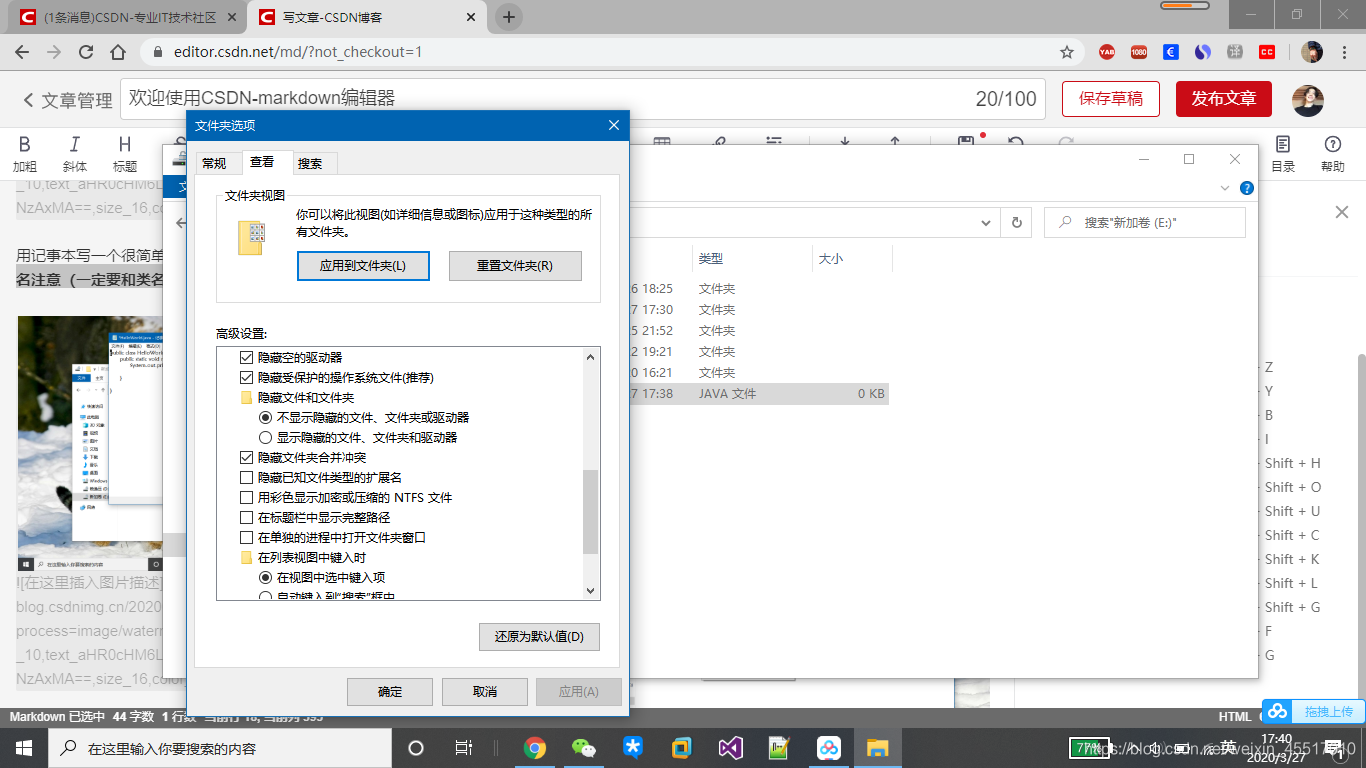
Task: Click 还原为默认值(D) button
Action: point(540,637)
